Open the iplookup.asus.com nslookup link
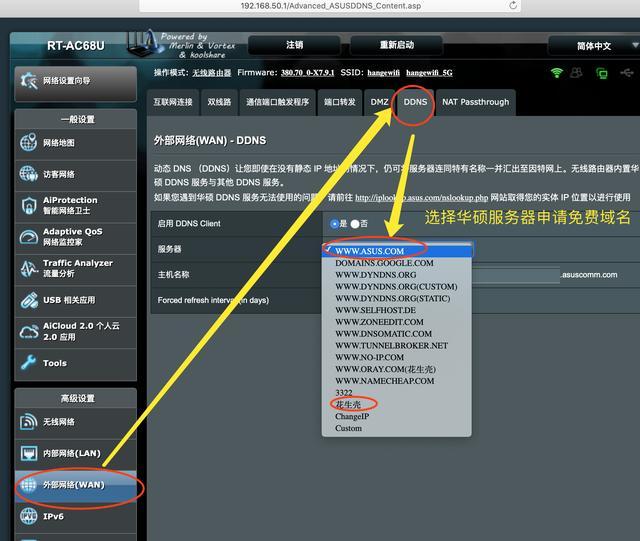The height and width of the screenshot is (541, 640). 421,198
